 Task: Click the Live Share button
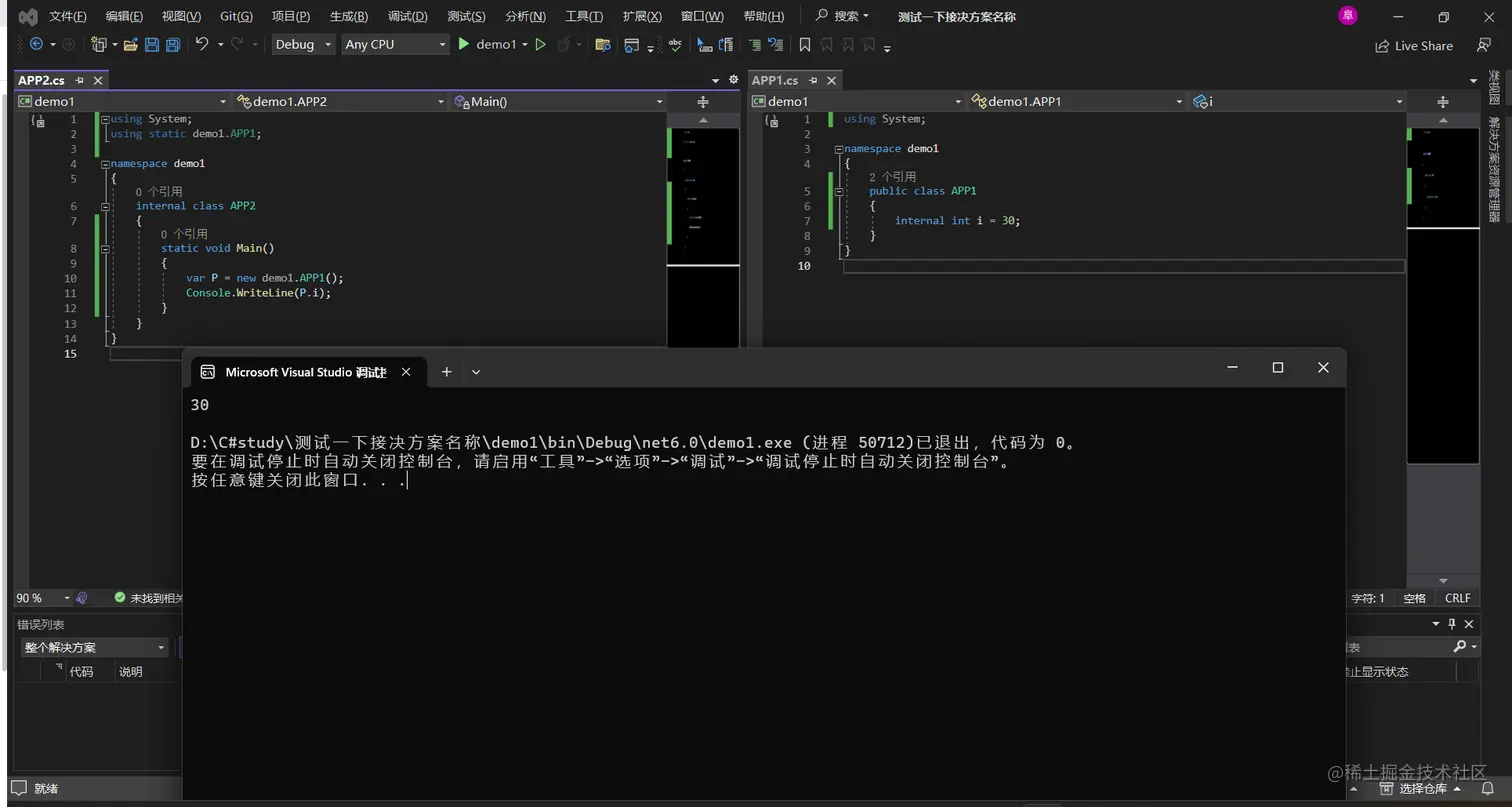[1414, 46]
